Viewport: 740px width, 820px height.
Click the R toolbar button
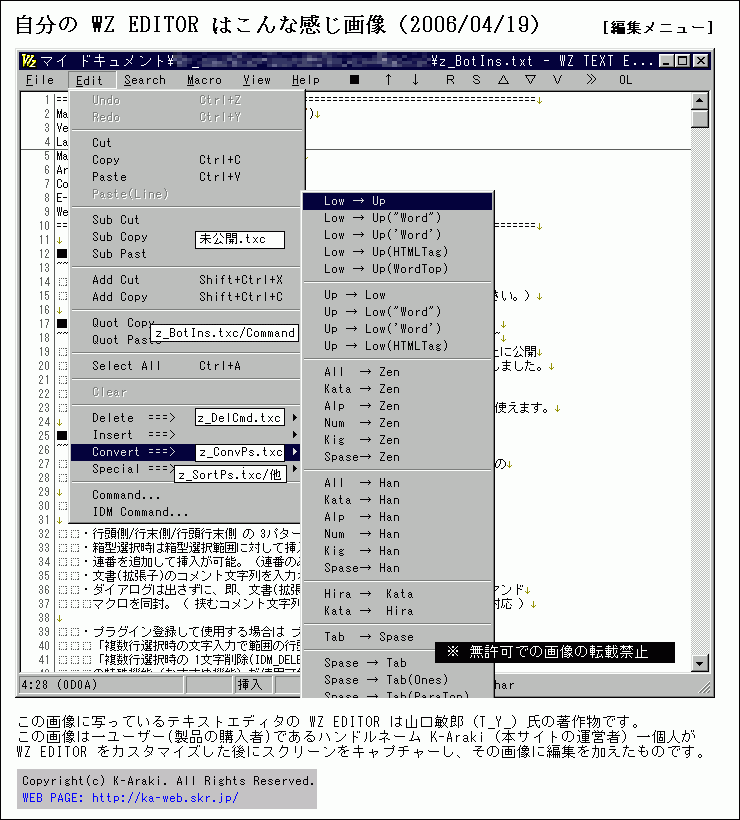(x=450, y=80)
